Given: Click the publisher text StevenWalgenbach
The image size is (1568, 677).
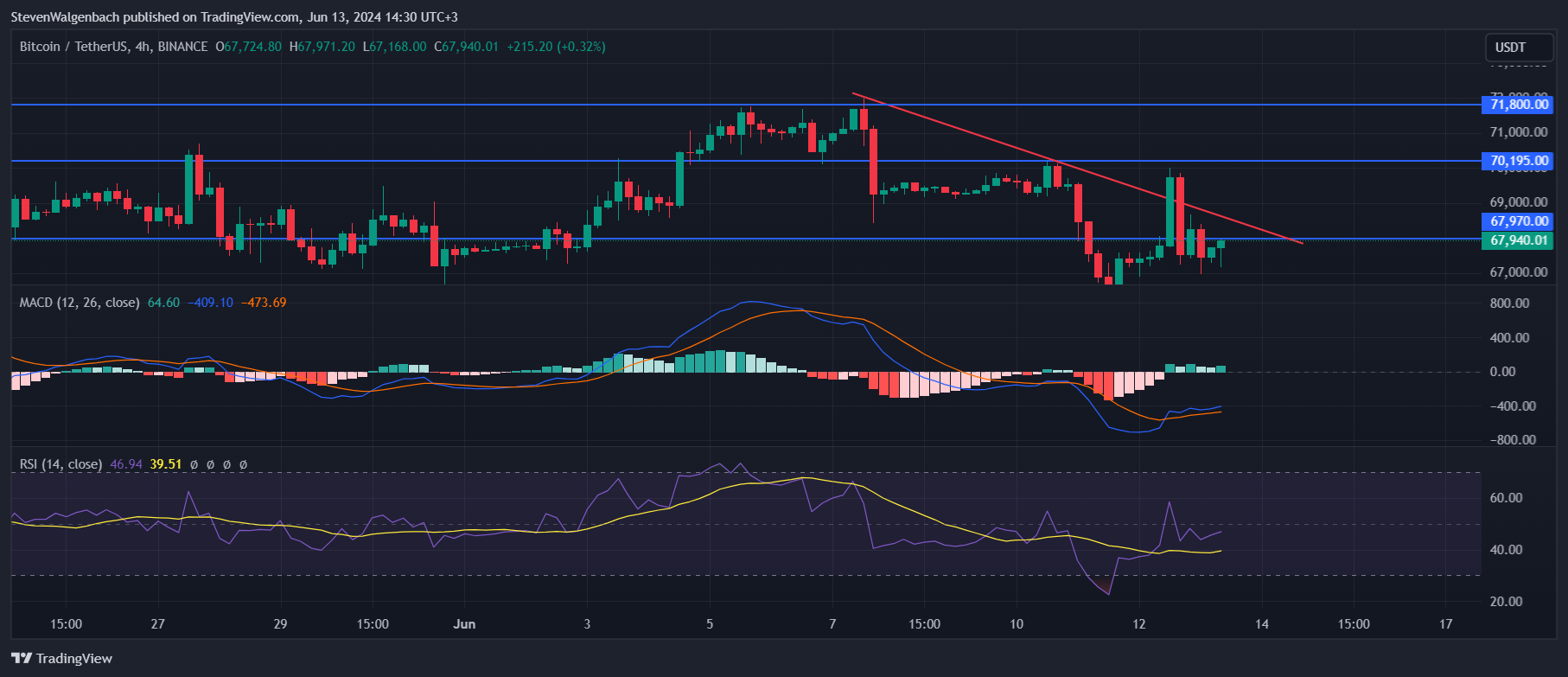Looking at the screenshot, I should [x=65, y=17].
